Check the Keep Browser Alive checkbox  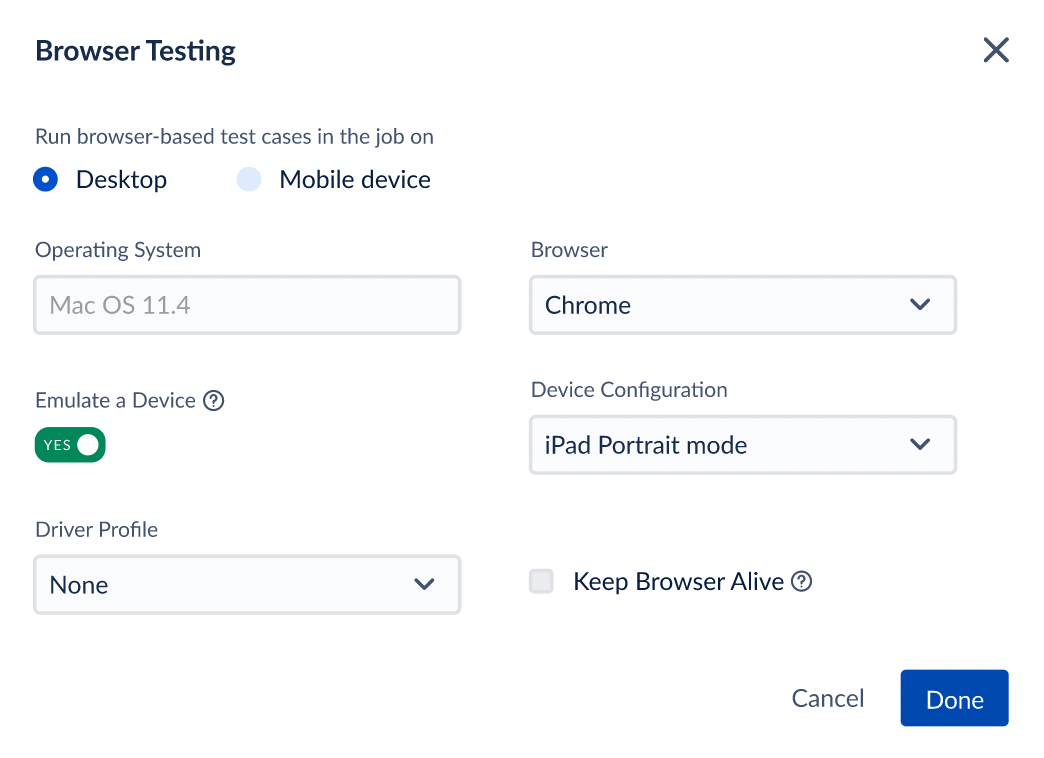541,581
